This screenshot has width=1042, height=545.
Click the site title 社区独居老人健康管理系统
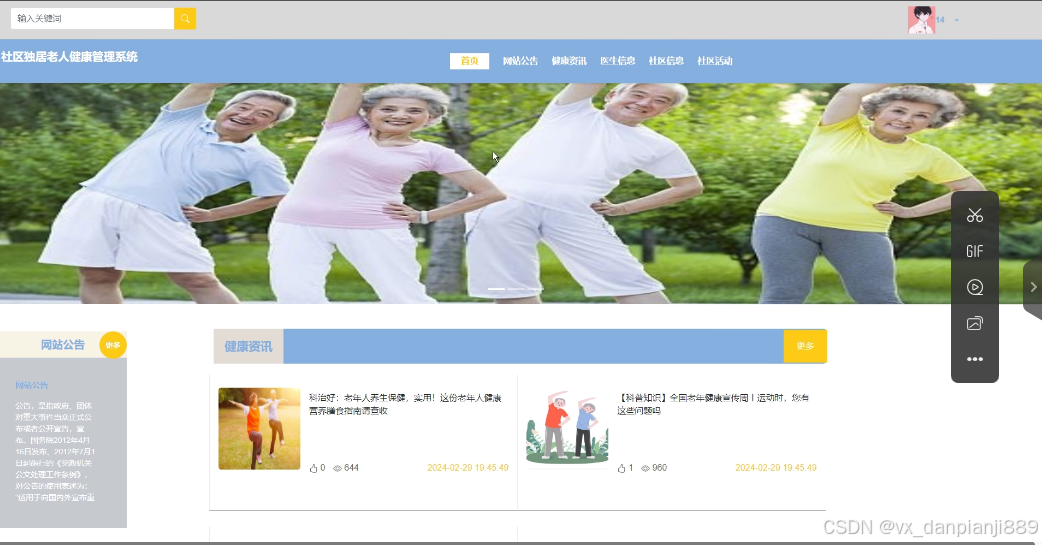[69, 57]
